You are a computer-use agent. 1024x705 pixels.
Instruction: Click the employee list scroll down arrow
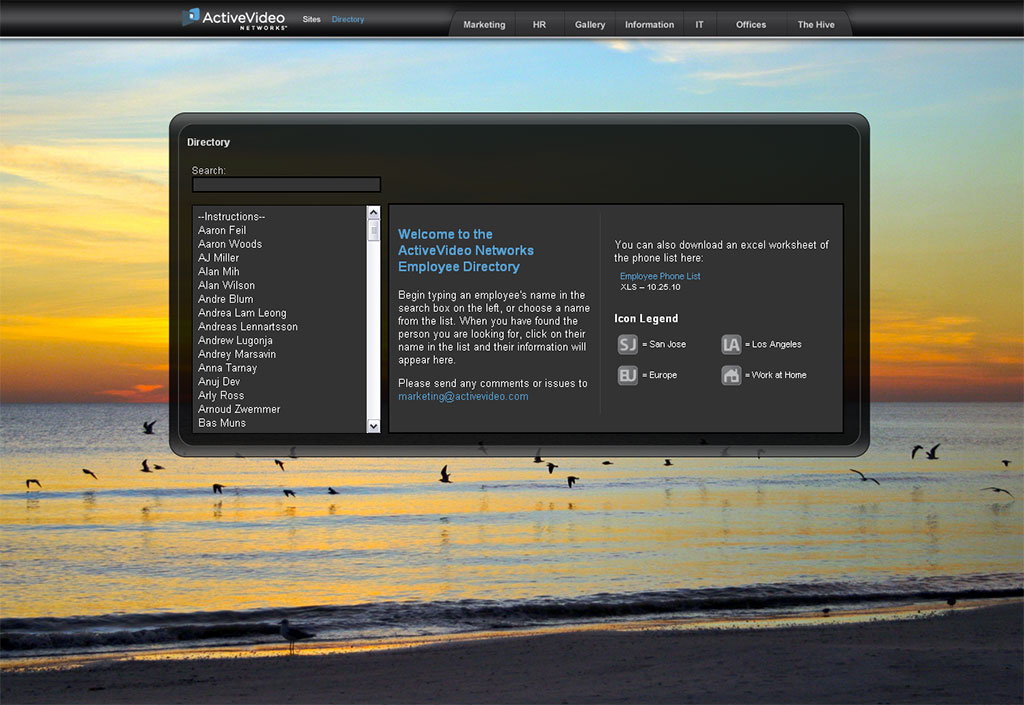tap(373, 426)
